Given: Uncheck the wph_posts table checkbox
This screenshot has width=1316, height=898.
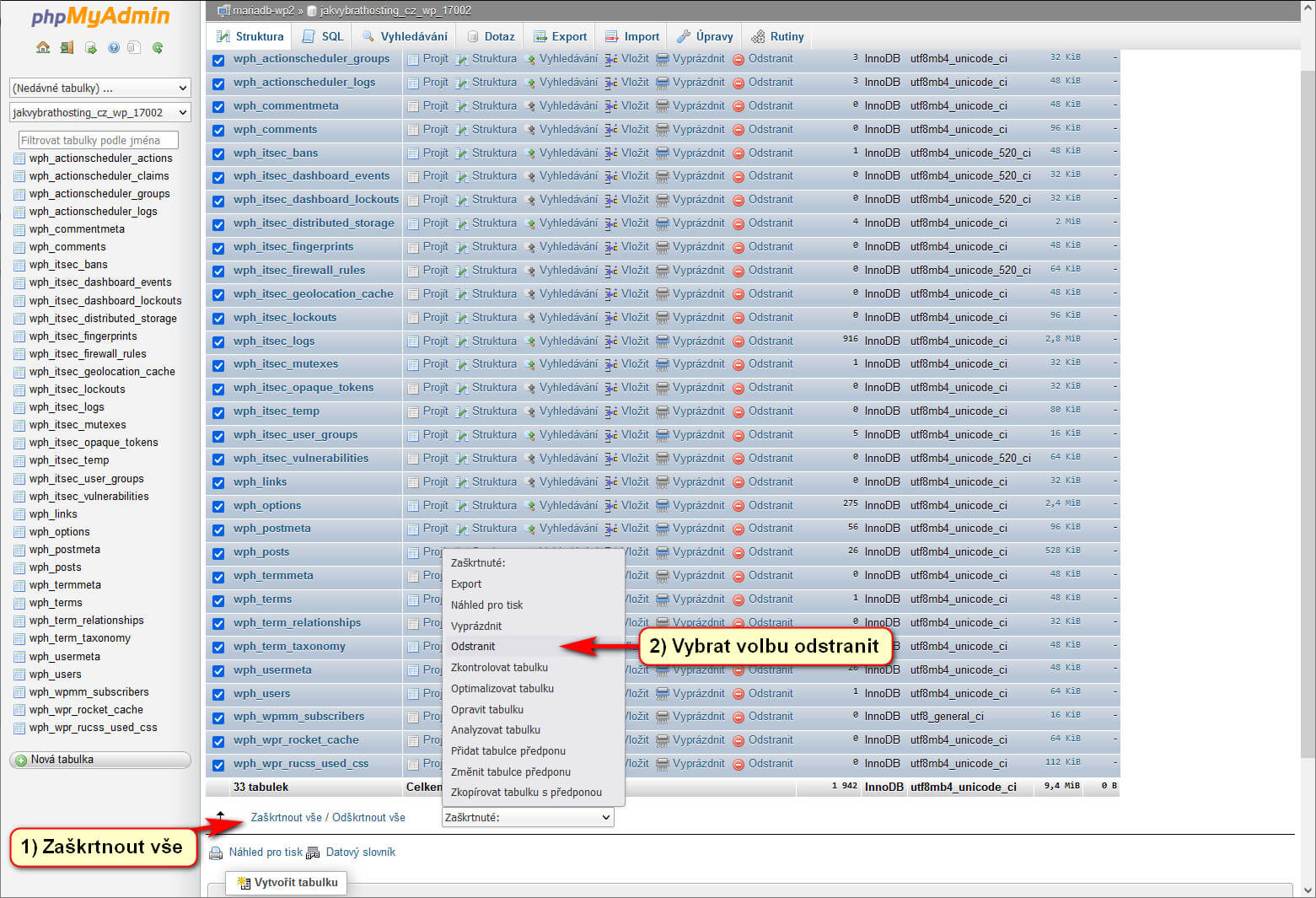Looking at the screenshot, I should point(218,553).
